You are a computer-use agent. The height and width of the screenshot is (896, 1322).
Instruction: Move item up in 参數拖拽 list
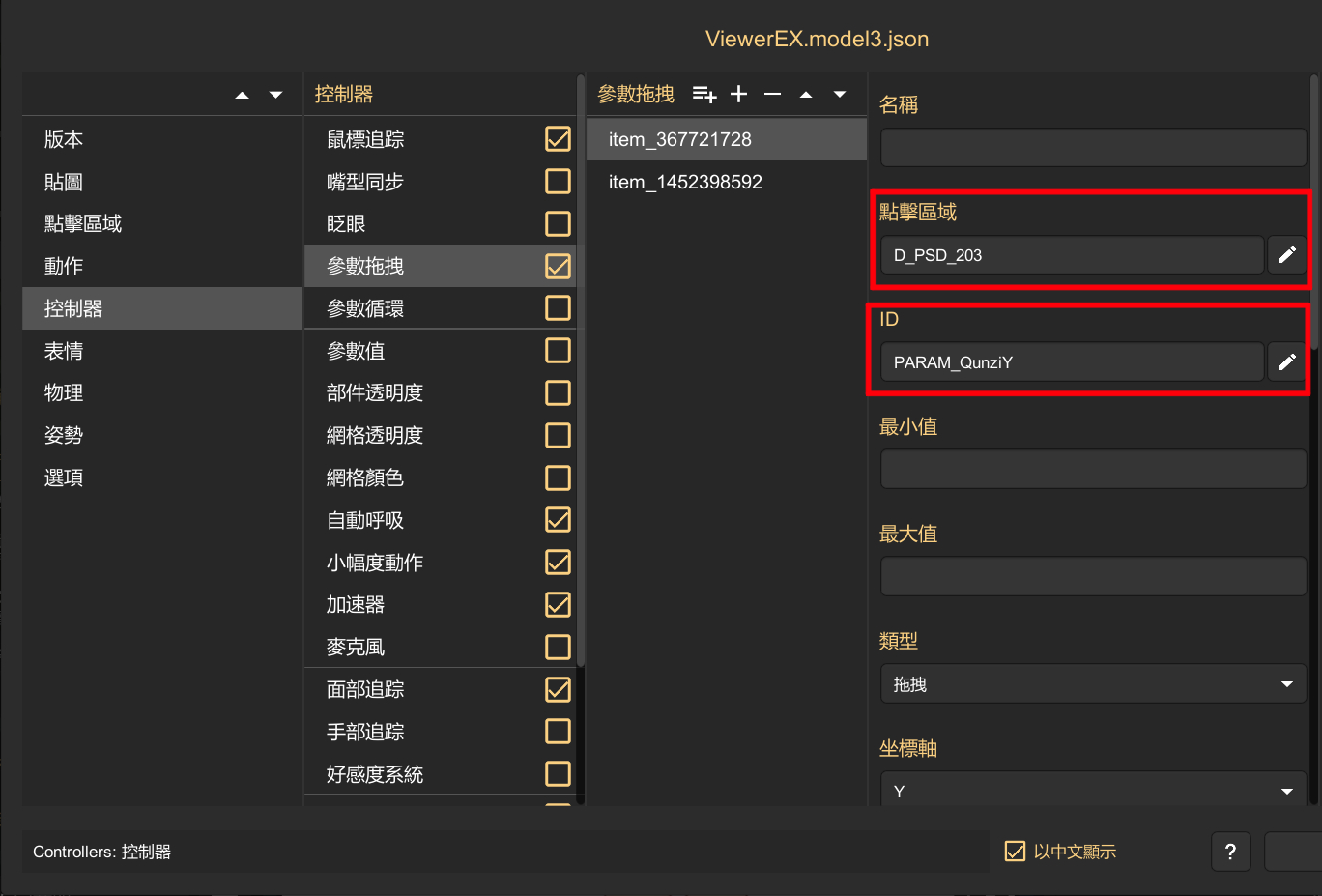[806, 94]
